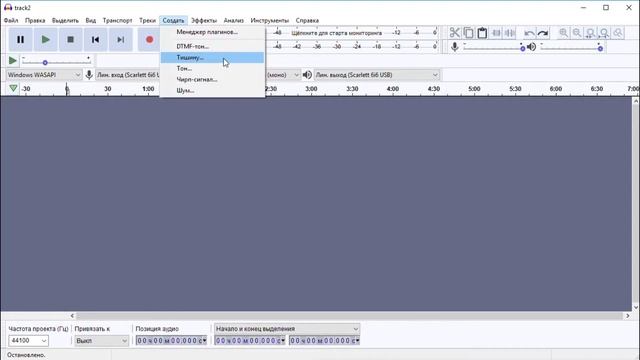Screen dimensions: 640x360
Task: Click the speaker icon beside playback volume slider
Action: click(531, 47)
